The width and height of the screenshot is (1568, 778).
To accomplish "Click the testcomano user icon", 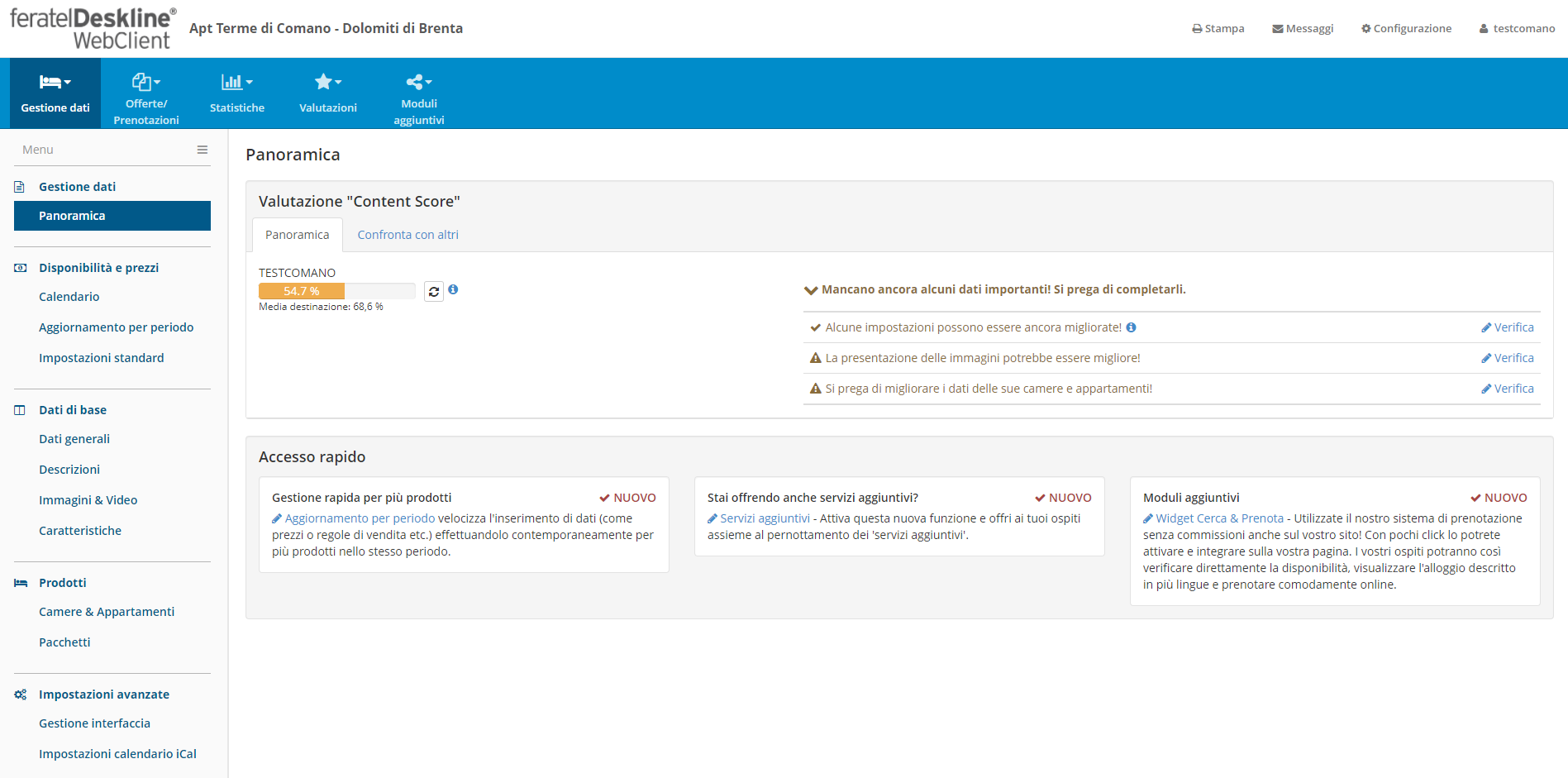I will (1484, 29).
